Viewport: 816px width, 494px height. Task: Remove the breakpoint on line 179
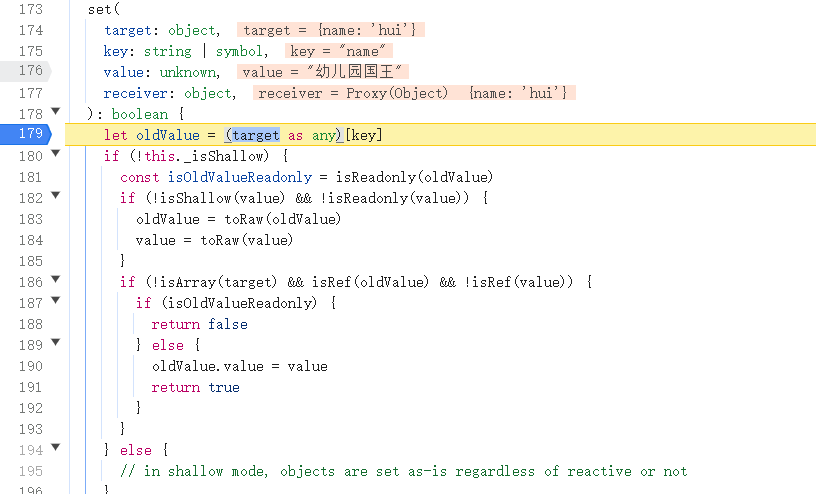click(x=28, y=135)
